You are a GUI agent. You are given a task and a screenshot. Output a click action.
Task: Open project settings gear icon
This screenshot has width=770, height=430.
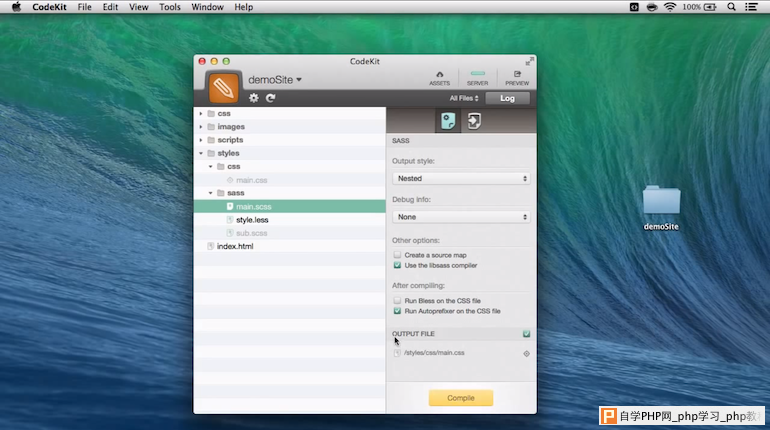253,98
